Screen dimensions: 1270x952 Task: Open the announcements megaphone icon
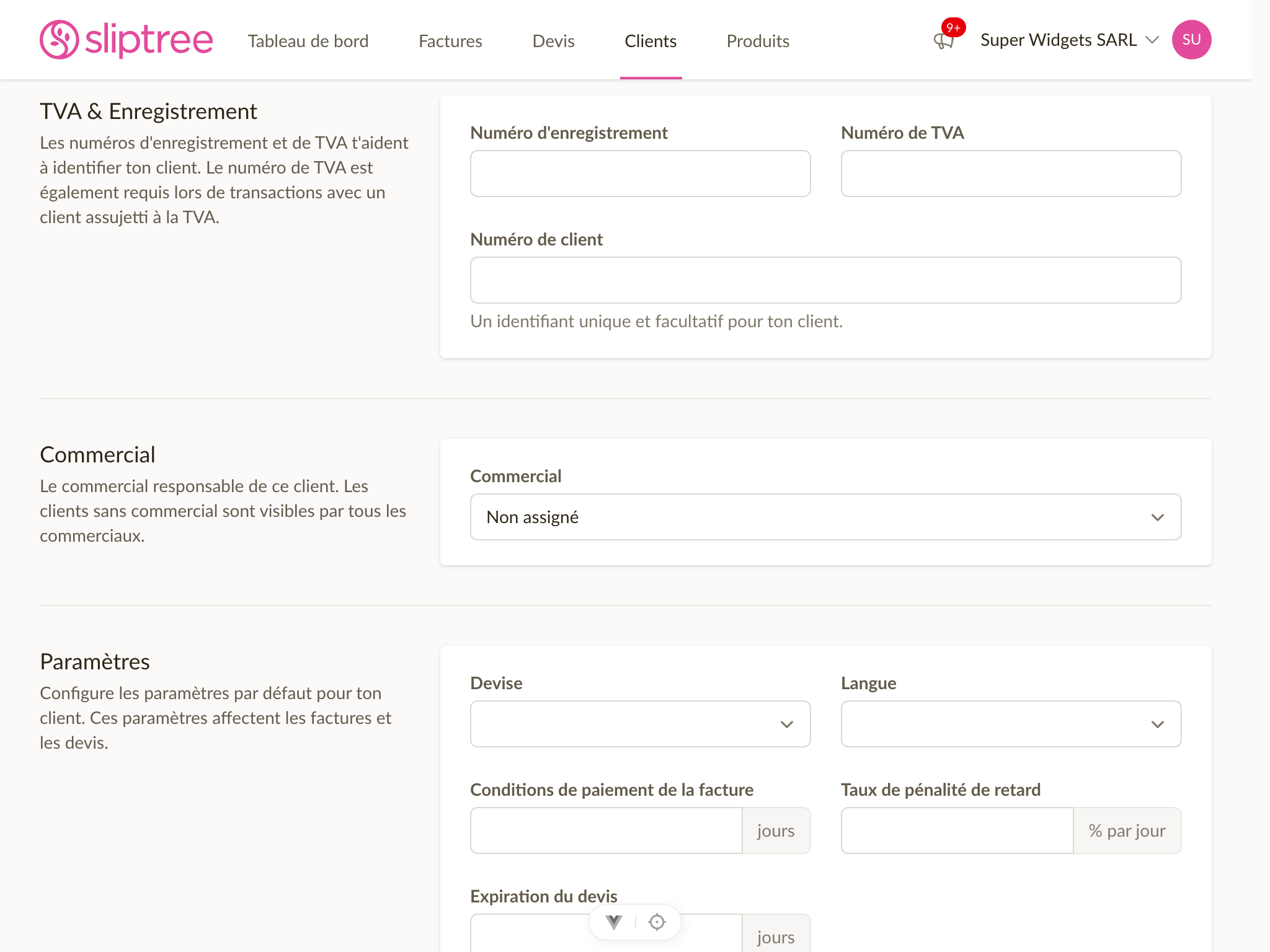[943, 41]
